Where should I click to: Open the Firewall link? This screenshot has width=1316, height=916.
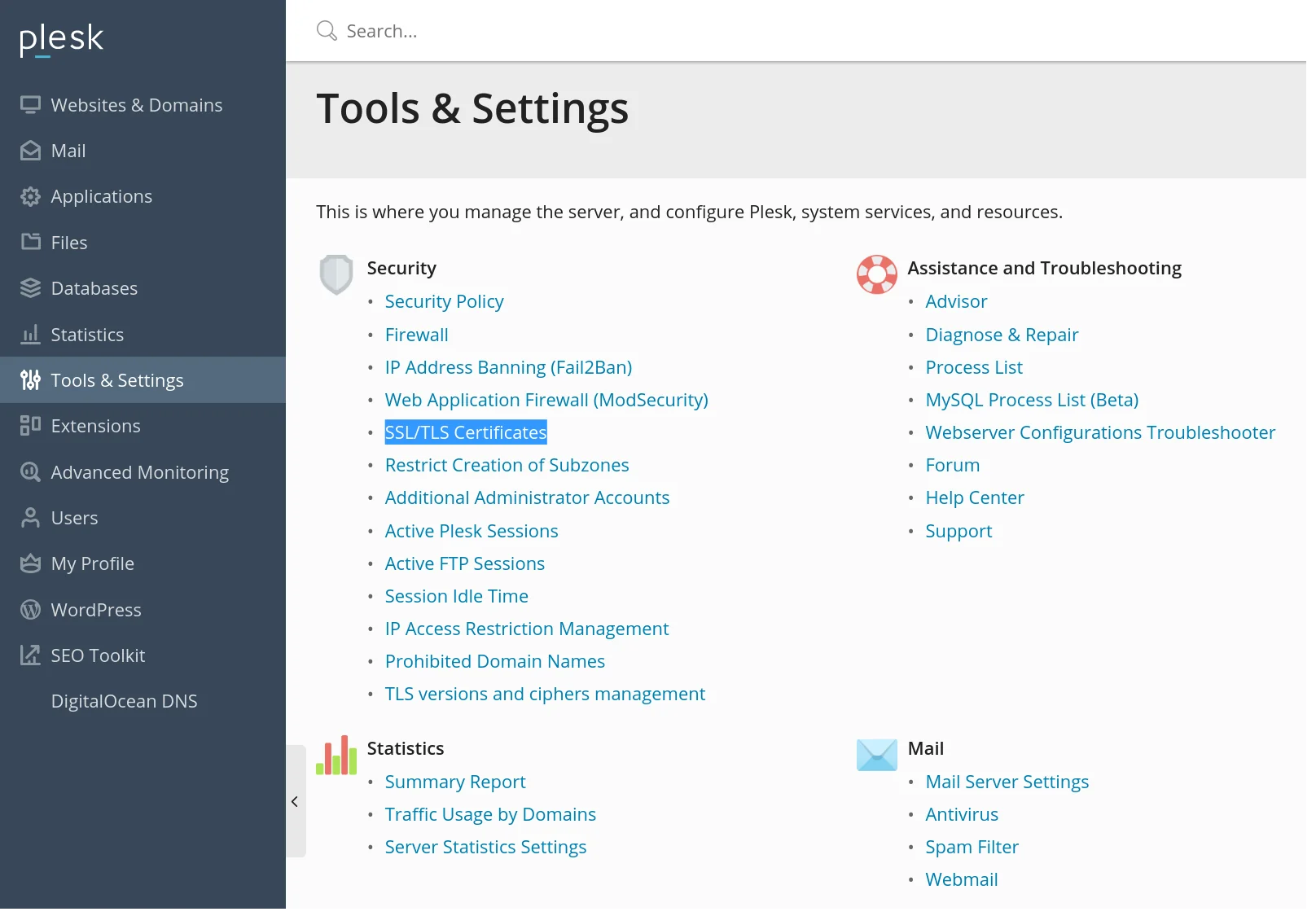tap(416, 335)
